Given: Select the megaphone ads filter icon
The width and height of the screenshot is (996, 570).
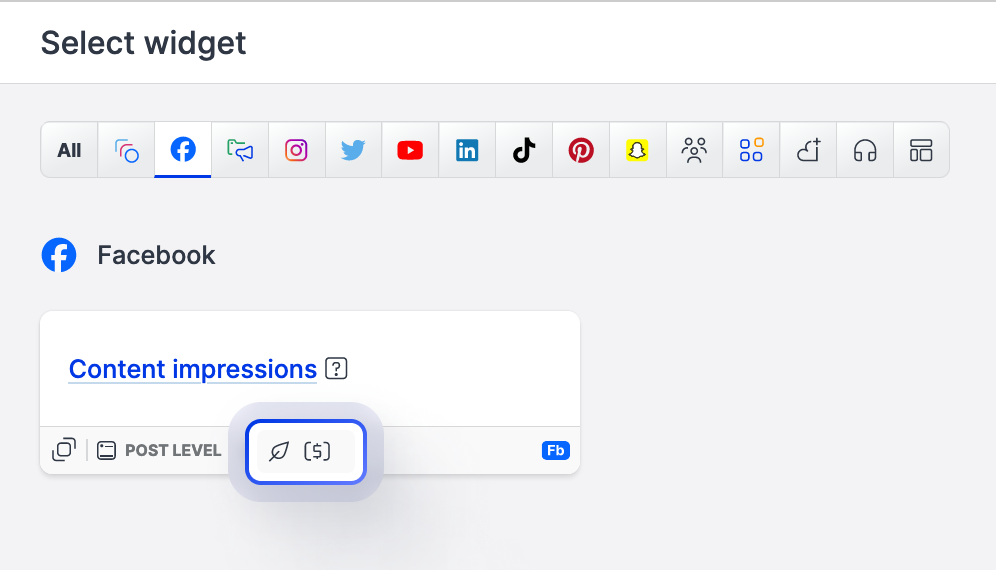Looking at the screenshot, I should [240, 150].
